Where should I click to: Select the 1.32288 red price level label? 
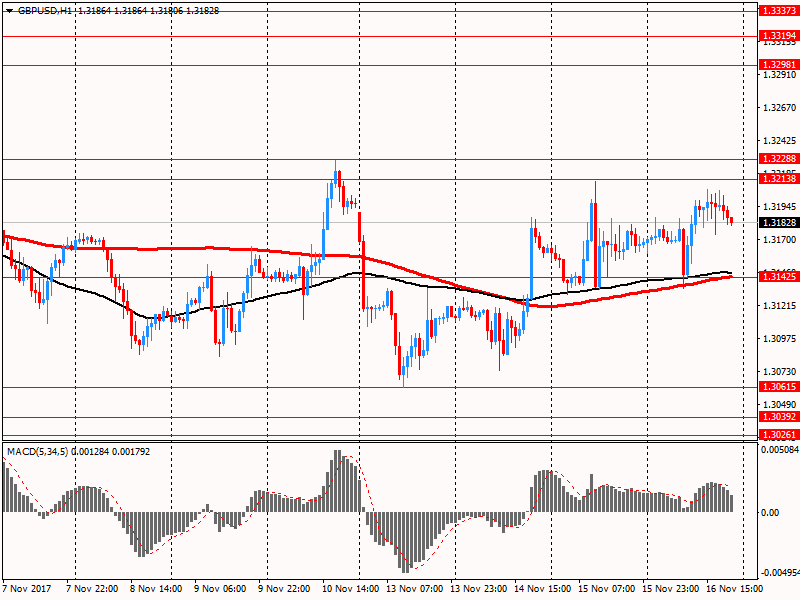779,159
